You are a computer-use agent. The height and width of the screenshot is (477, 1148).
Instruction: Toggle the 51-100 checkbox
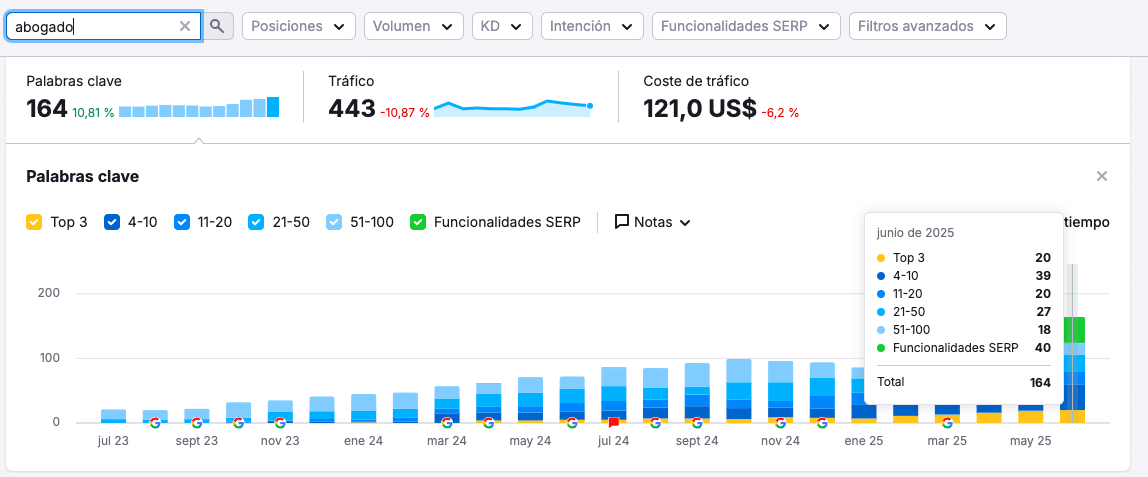(333, 222)
